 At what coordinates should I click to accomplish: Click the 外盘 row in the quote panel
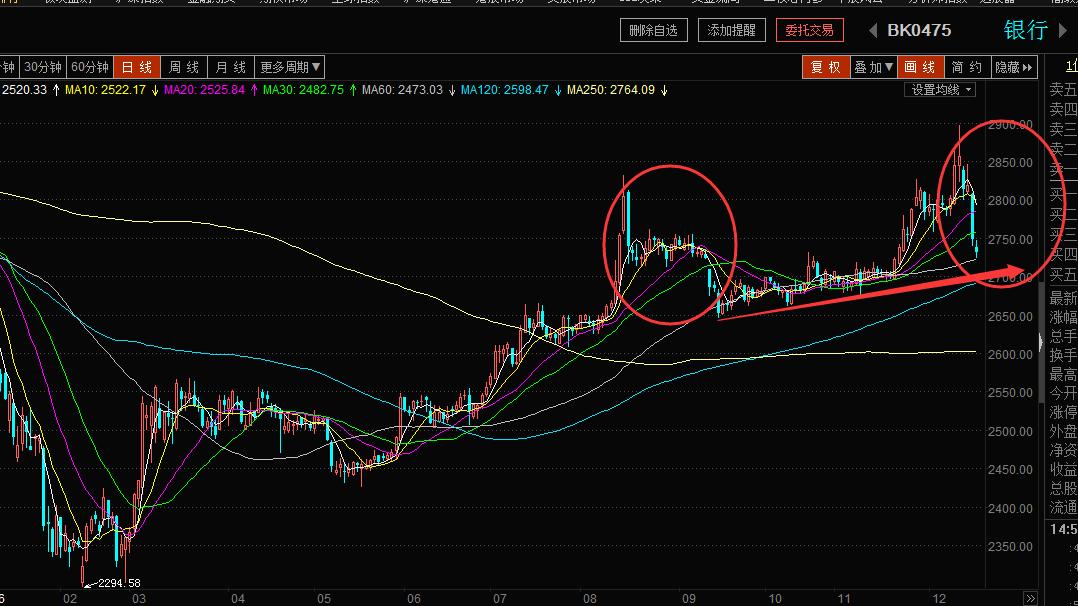click(x=1063, y=432)
